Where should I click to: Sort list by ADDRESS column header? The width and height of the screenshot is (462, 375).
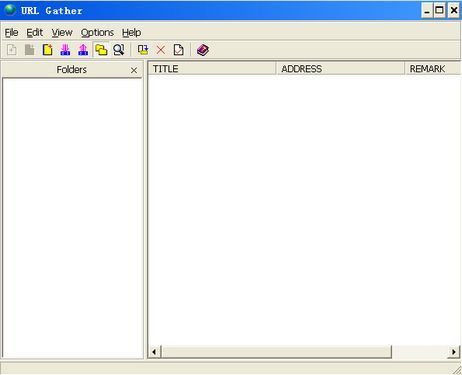point(340,69)
